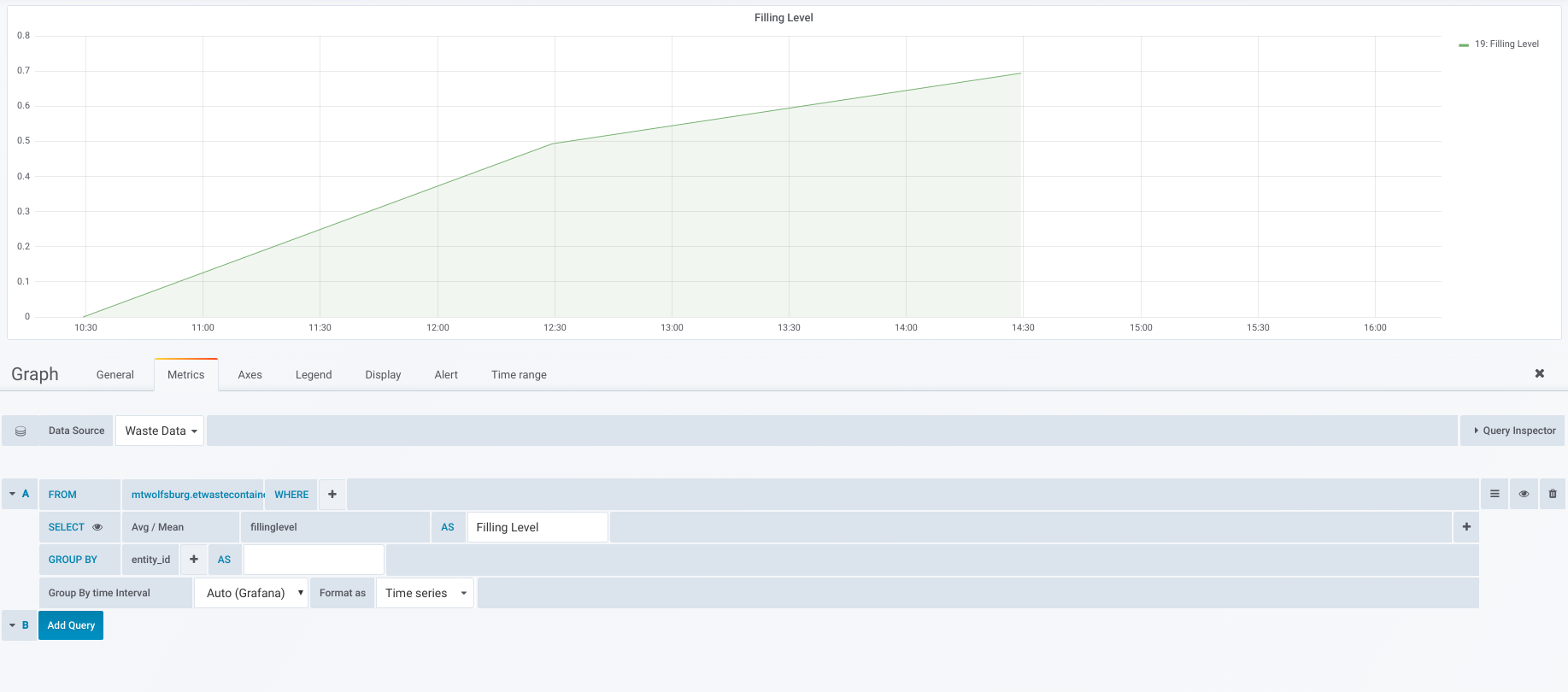Image resolution: width=1568 pixels, height=692 pixels.
Task: Click the Filling Level alias input field
Action: 537,527
